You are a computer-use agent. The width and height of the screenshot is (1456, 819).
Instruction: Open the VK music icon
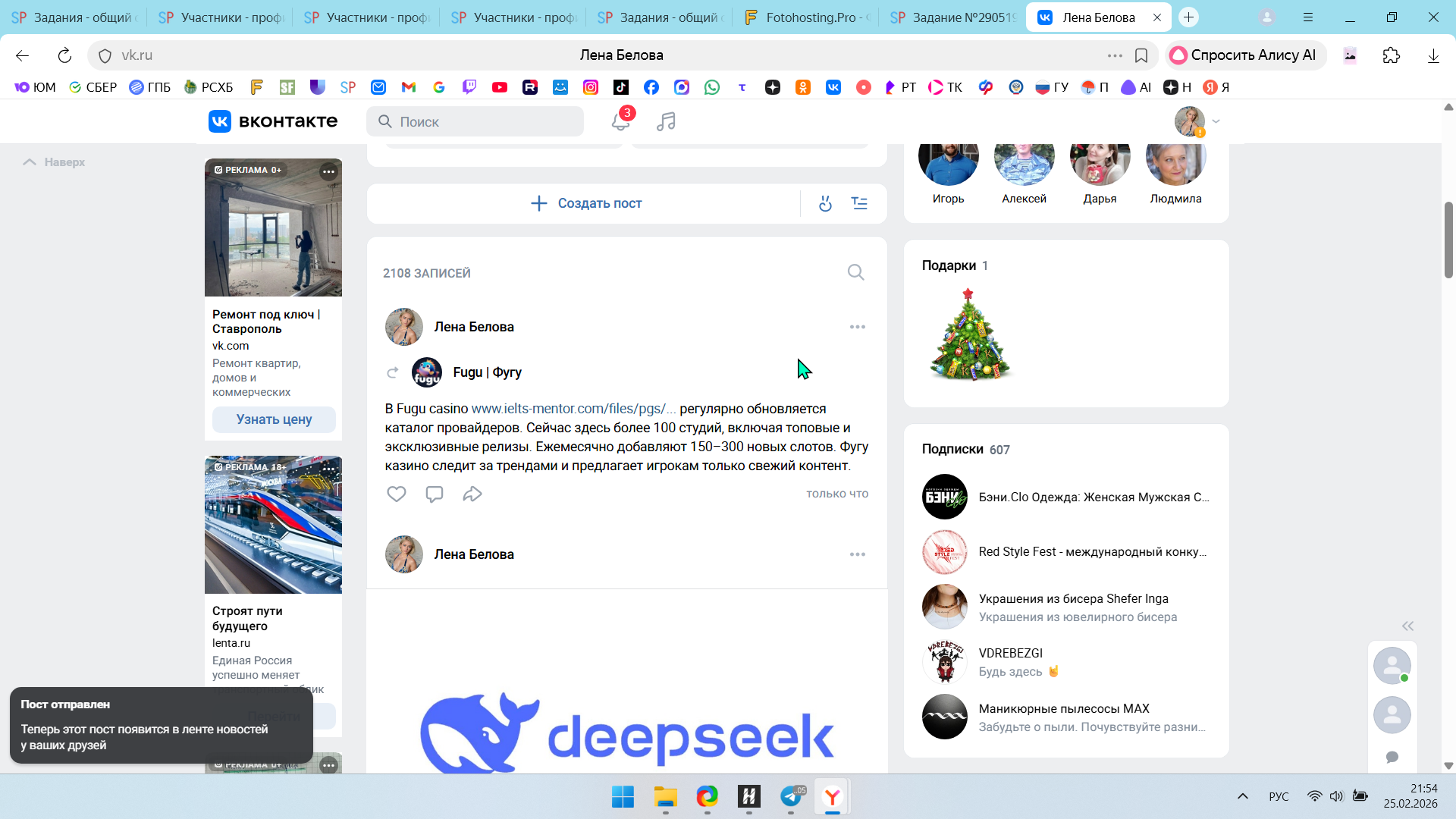[x=666, y=121]
